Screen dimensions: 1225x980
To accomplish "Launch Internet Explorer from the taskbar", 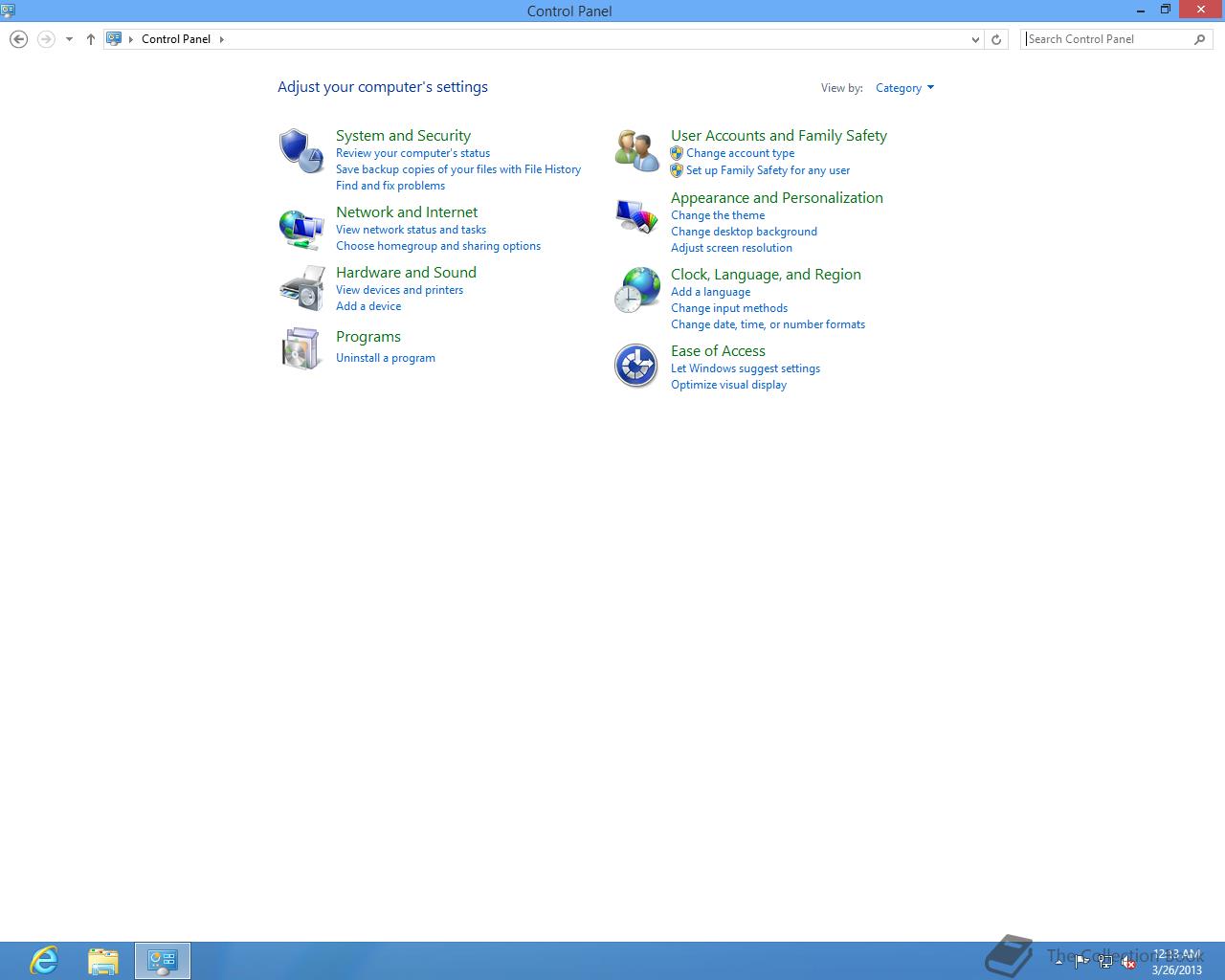I will click(x=44, y=960).
